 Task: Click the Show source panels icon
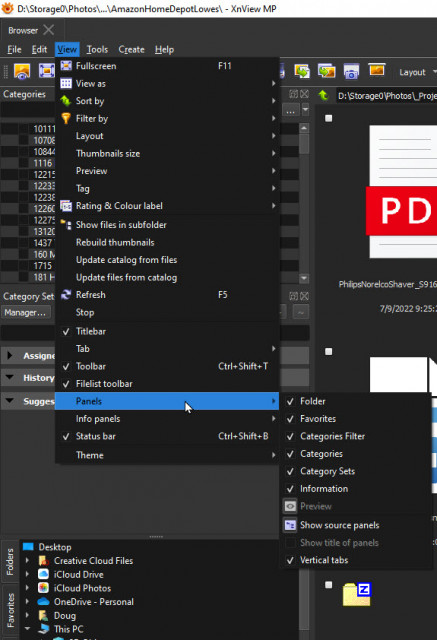(x=290, y=525)
